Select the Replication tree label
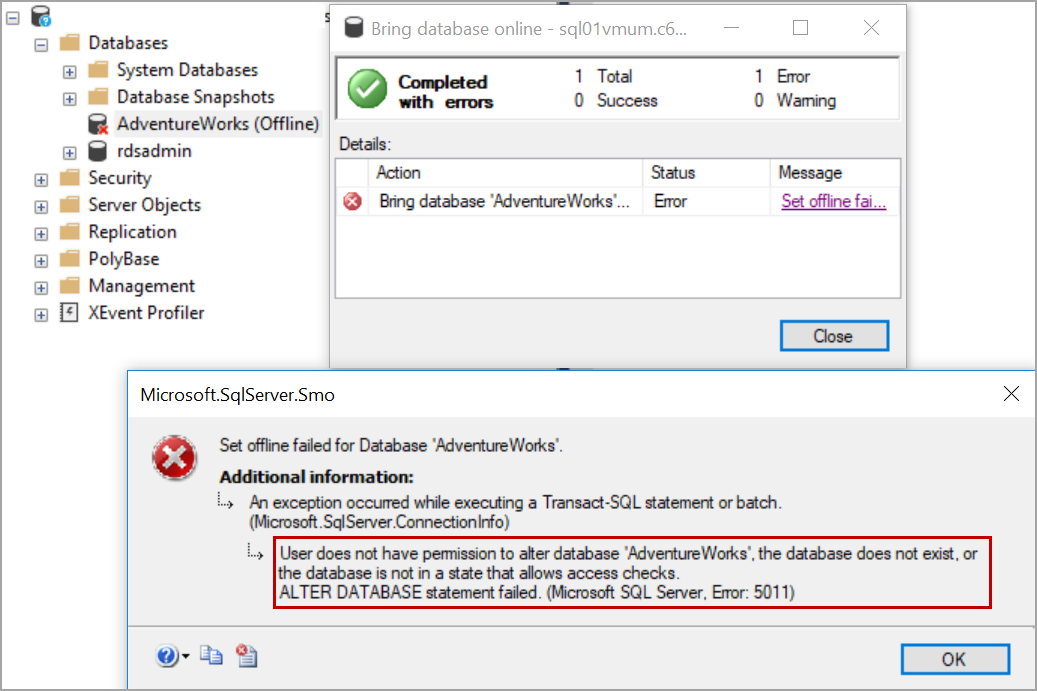The width and height of the screenshot is (1037, 691). [x=132, y=232]
